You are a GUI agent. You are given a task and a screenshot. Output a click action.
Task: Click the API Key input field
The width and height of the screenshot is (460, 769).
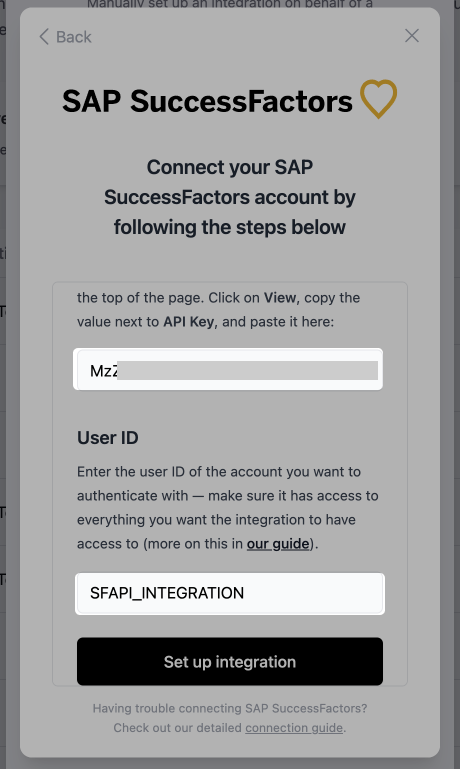pos(230,370)
